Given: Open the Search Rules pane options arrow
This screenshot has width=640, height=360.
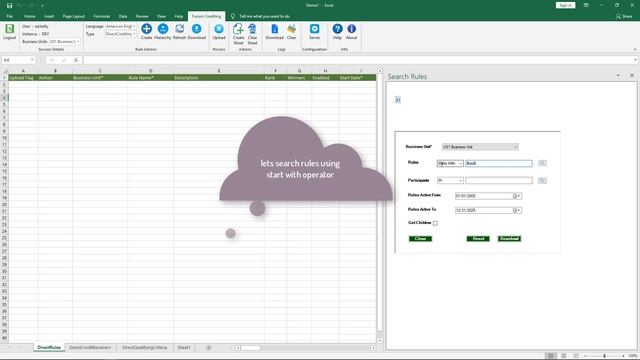Looking at the screenshot, I should (x=618, y=76).
